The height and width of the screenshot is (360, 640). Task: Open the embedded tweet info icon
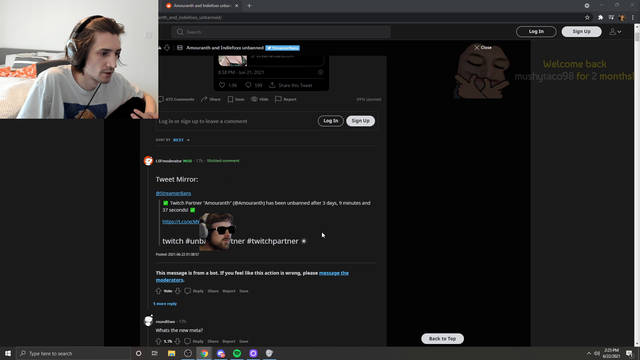pyautogui.click(x=320, y=72)
